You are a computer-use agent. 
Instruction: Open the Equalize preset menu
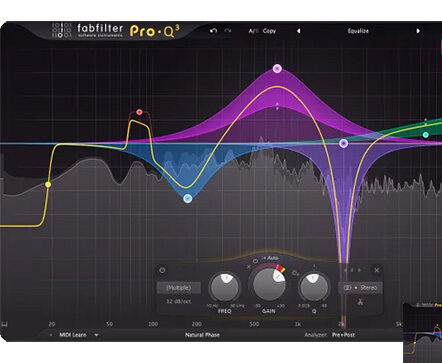pos(358,31)
